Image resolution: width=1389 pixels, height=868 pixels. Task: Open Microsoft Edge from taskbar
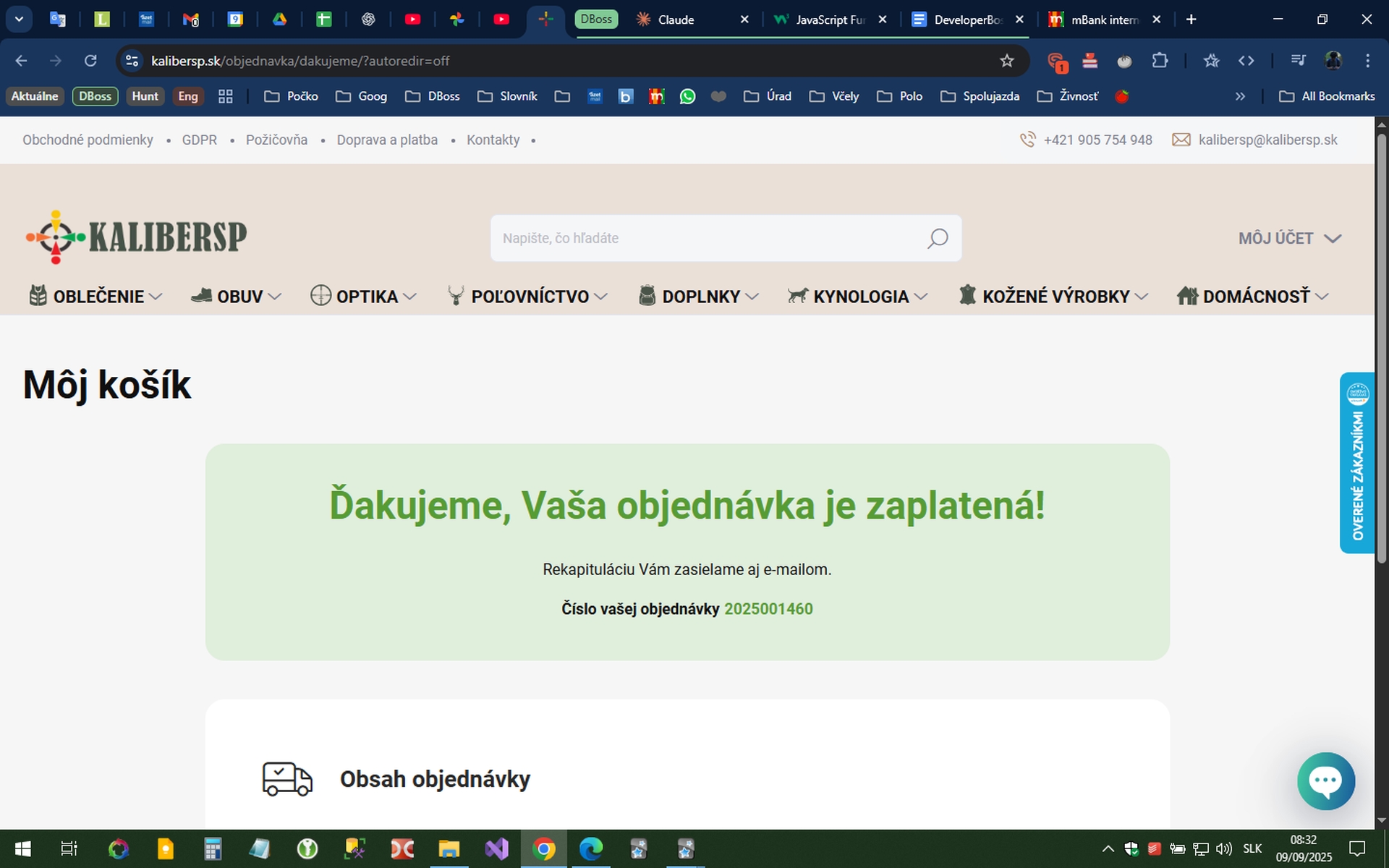click(590, 848)
